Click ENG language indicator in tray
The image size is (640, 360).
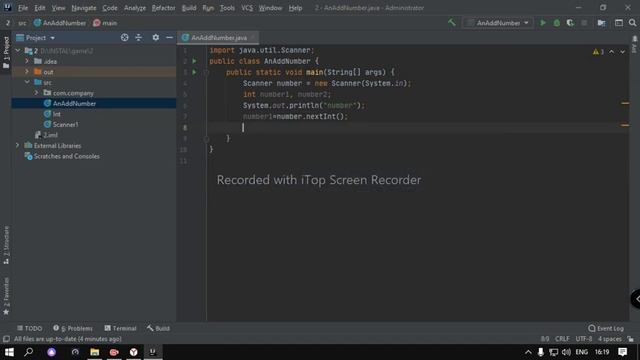(582, 352)
